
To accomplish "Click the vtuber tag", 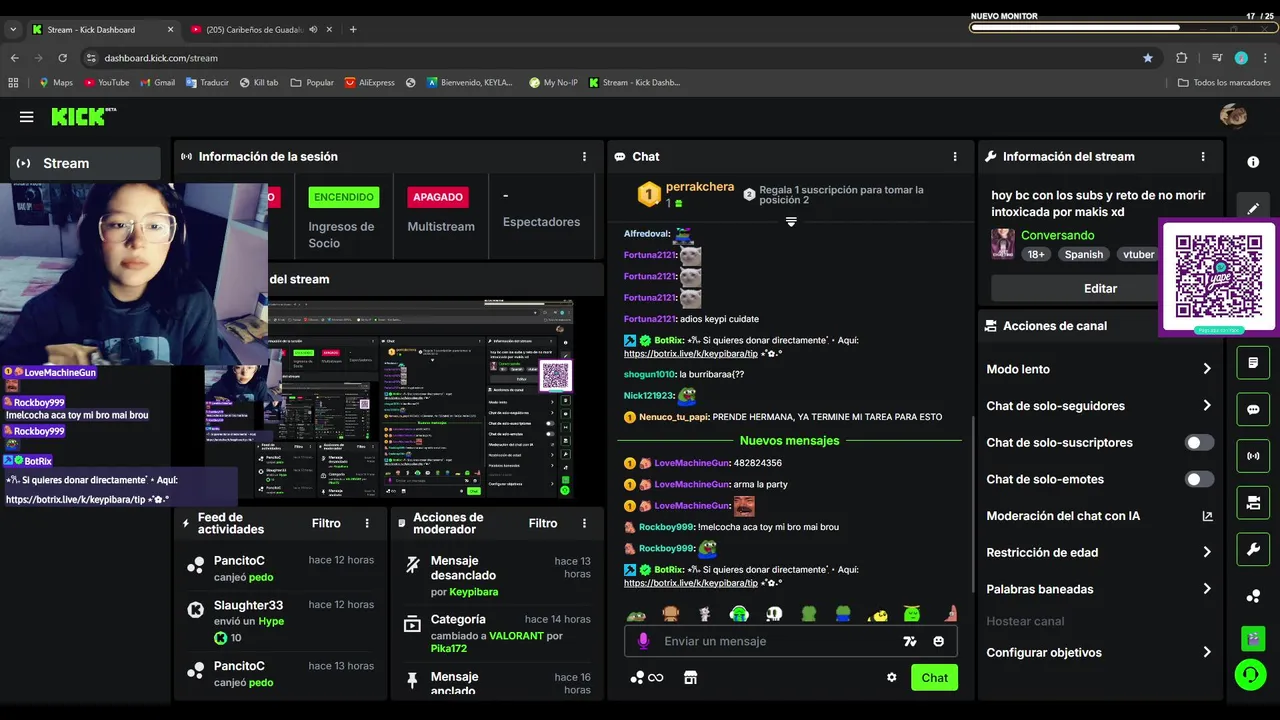I will pyautogui.click(x=1138, y=254).
